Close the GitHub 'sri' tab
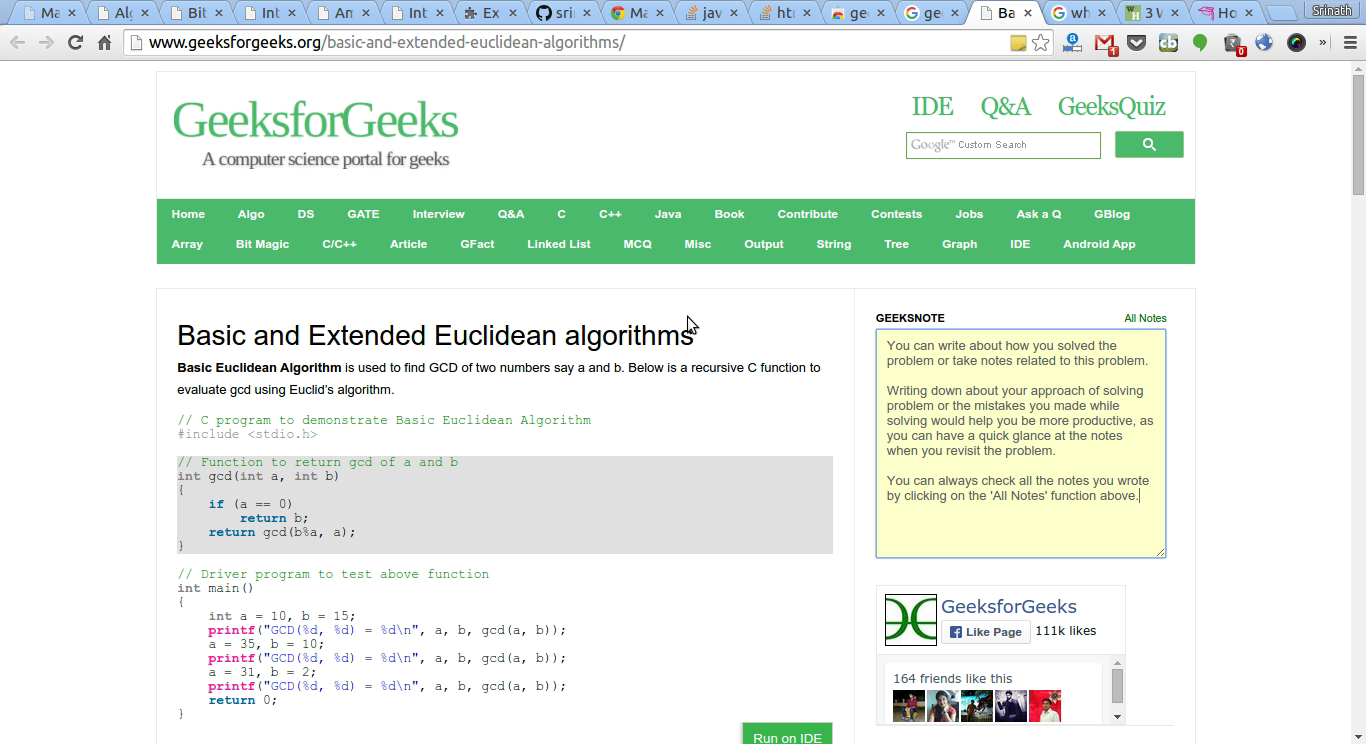The height and width of the screenshot is (744, 1366). pos(587,13)
